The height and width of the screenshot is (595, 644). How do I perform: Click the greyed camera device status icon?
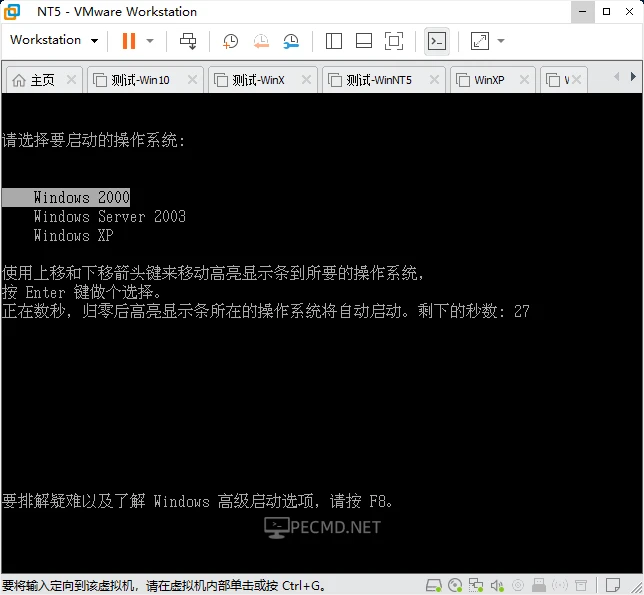click(518, 585)
